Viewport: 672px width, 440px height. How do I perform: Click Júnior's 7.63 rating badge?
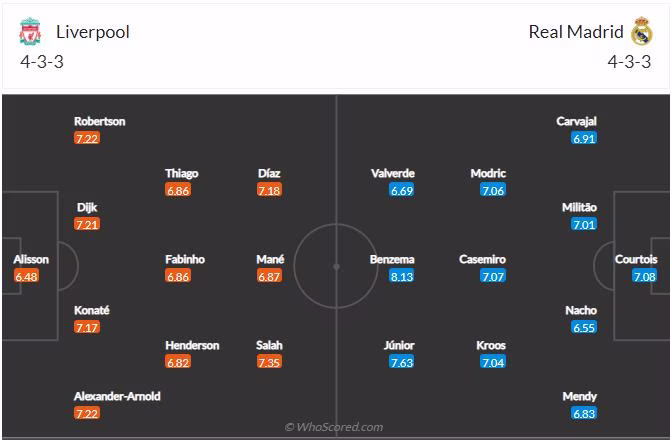click(400, 362)
